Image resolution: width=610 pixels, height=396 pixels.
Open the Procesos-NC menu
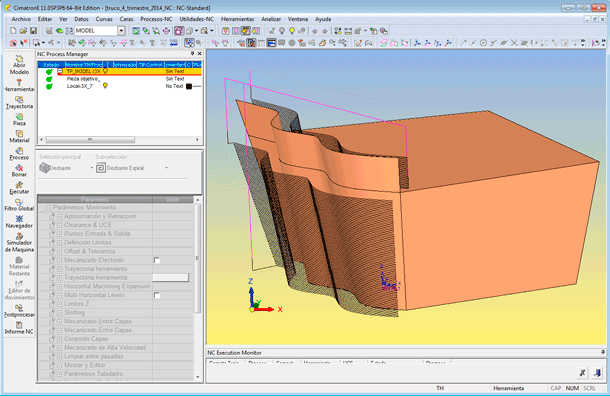(x=156, y=19)
